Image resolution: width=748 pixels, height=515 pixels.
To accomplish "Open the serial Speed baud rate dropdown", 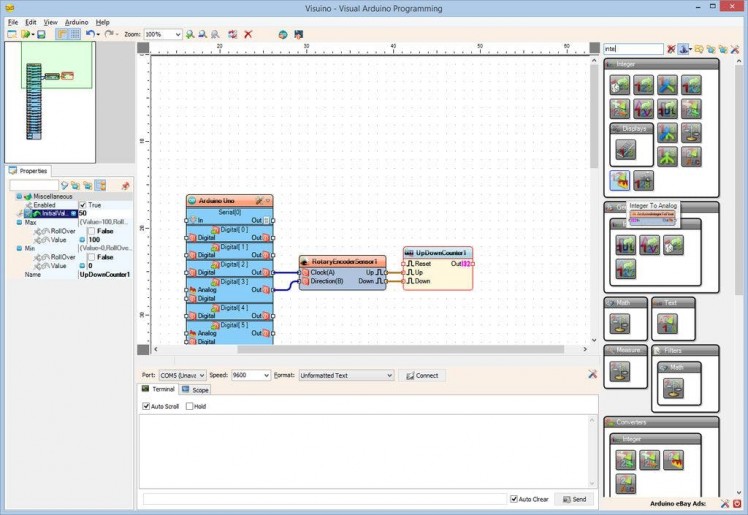I will (x=265, y=375).
